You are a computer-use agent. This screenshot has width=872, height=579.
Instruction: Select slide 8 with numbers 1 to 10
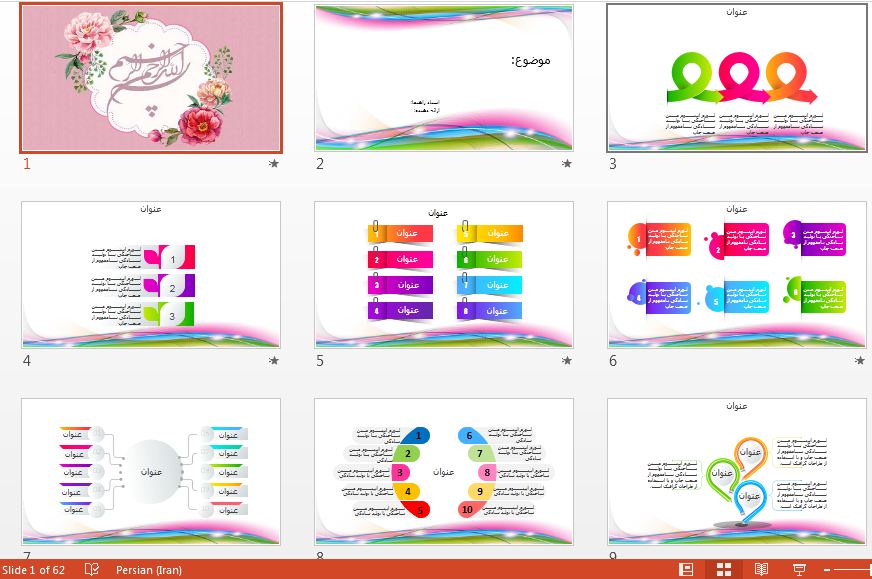pyautogui.click(x=444, y=471)
